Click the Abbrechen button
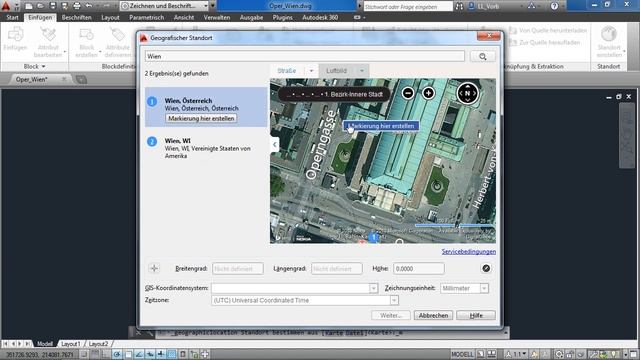The width and height of the screenshot is (640, 360). tap(433, 315)
